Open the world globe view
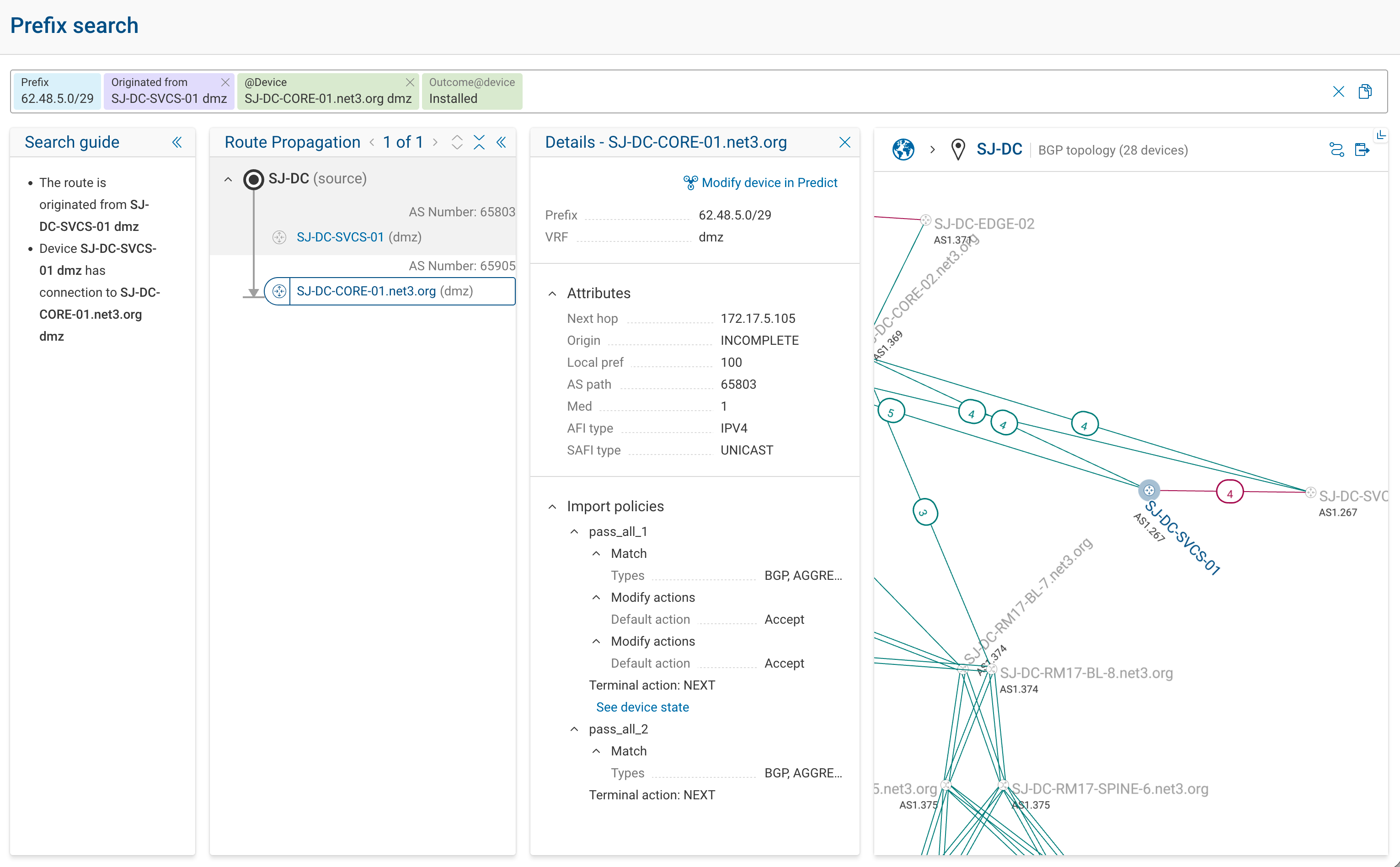1400x867 pixels. (903, 150)
